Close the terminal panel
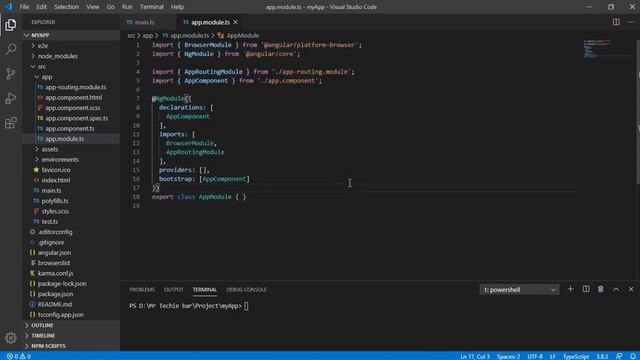The image size is (640, 360). [631, 289]
